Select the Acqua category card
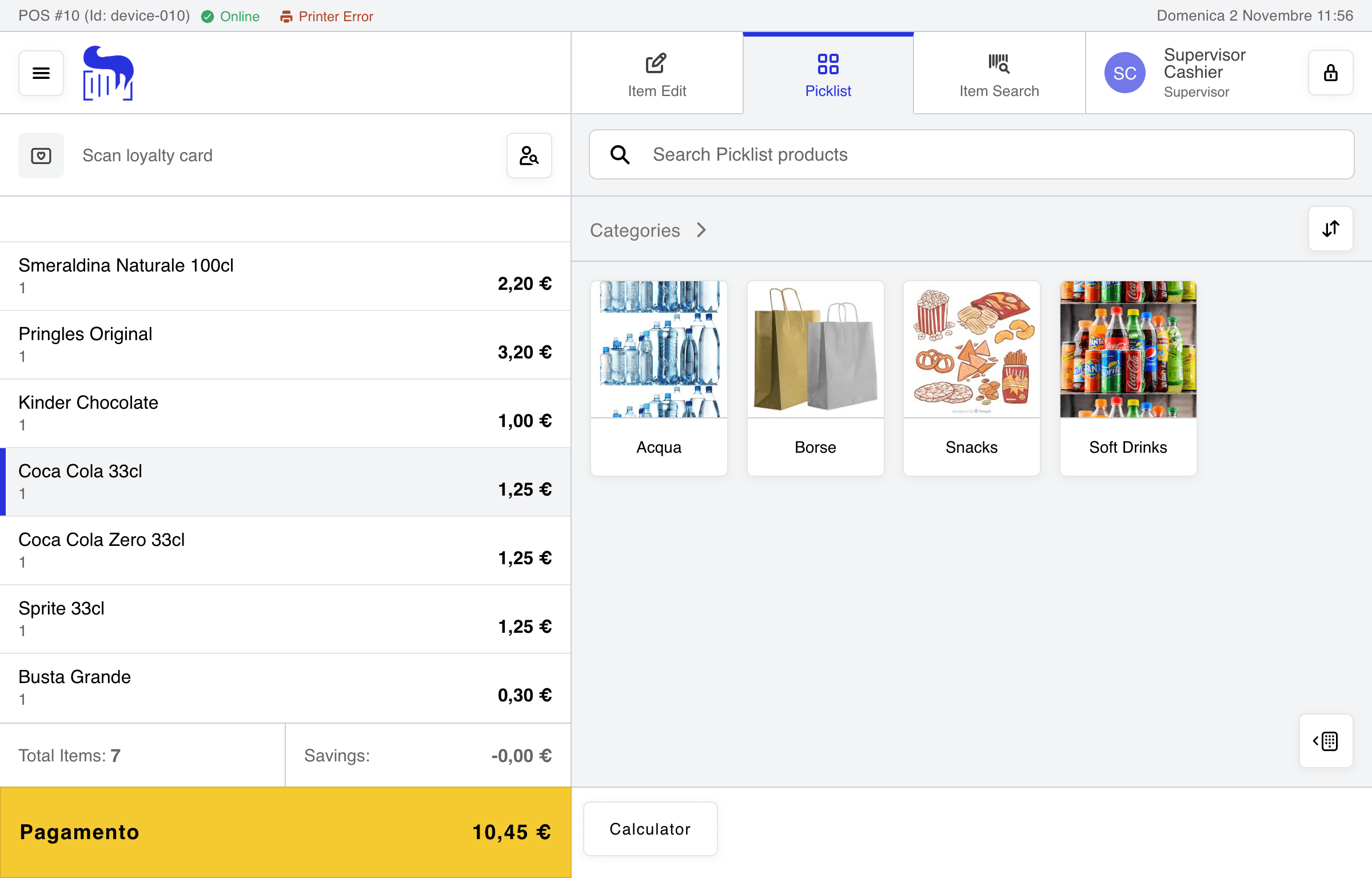Viewport: 1372px width, 878px height. (659, 377)
